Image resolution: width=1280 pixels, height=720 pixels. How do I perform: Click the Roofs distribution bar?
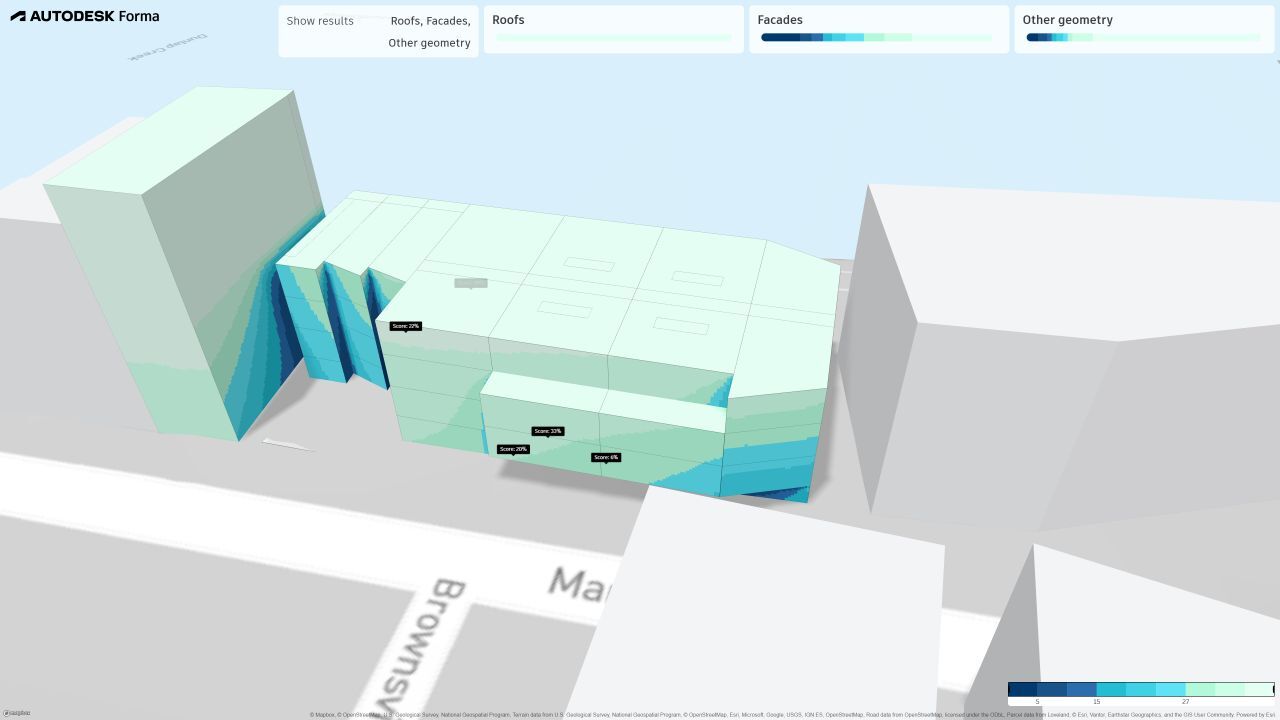pos(613,38)
